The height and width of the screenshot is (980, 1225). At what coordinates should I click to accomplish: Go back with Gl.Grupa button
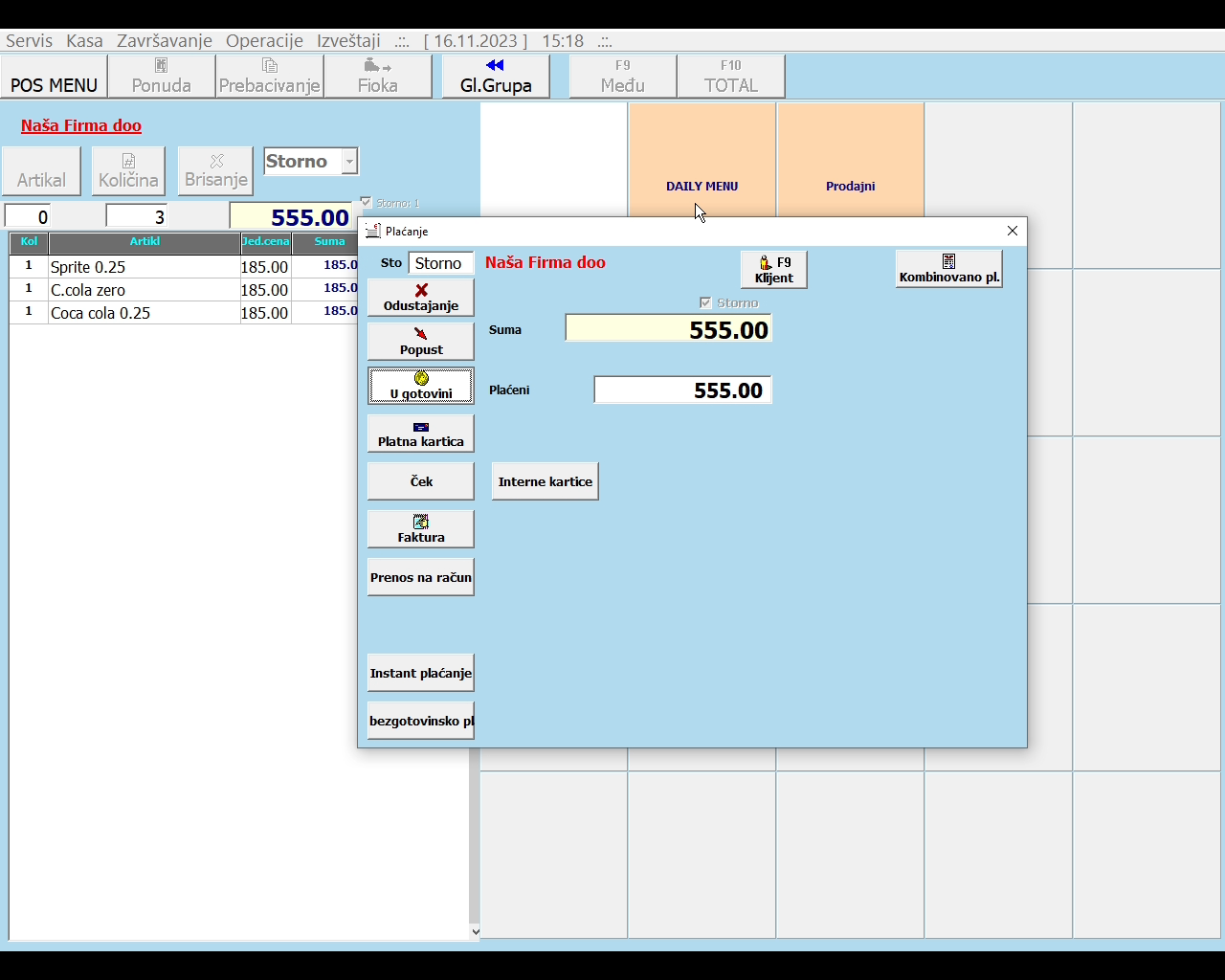[x=496, y=76]
